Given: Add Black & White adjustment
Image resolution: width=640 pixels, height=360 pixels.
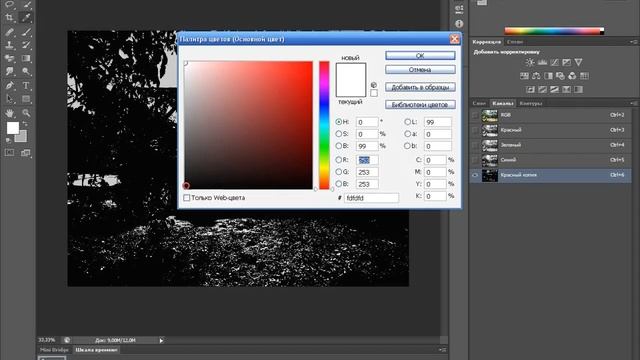Looking at the screenshot, I should point(548,76).
